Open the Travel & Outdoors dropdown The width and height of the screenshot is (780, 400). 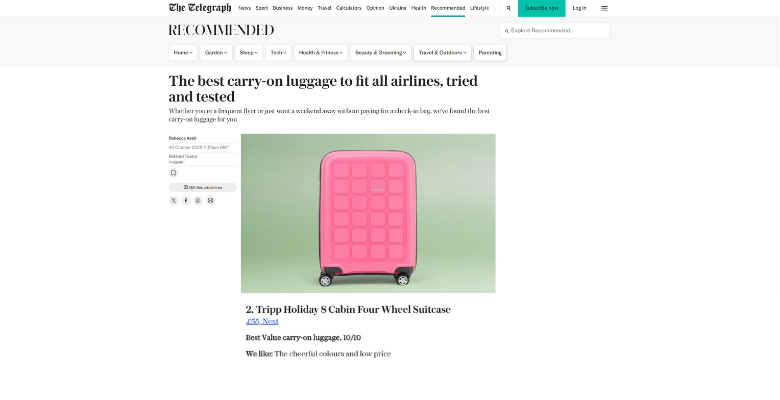click(x=441, y=52)
